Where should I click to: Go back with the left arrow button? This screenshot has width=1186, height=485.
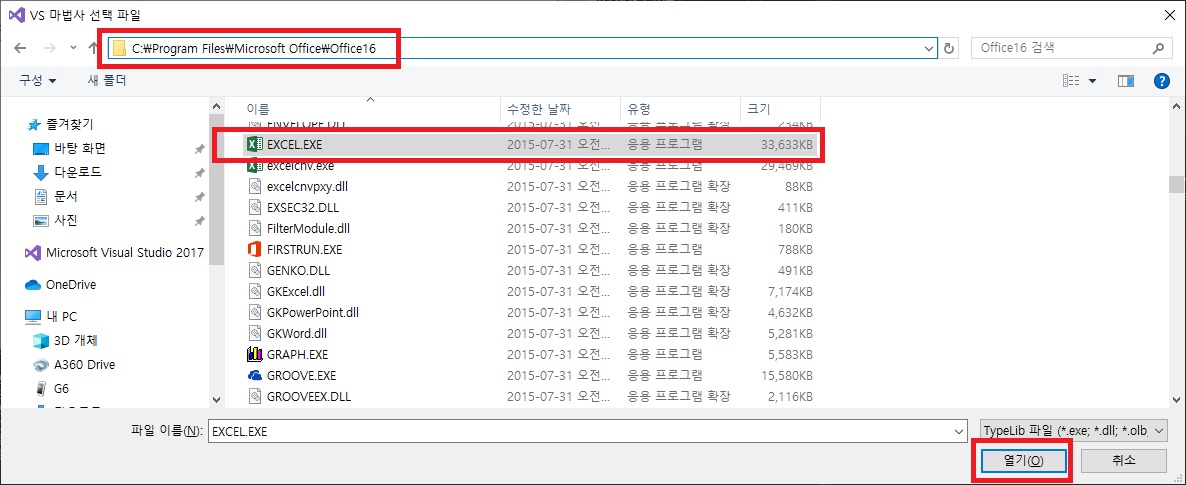[20, 48]
